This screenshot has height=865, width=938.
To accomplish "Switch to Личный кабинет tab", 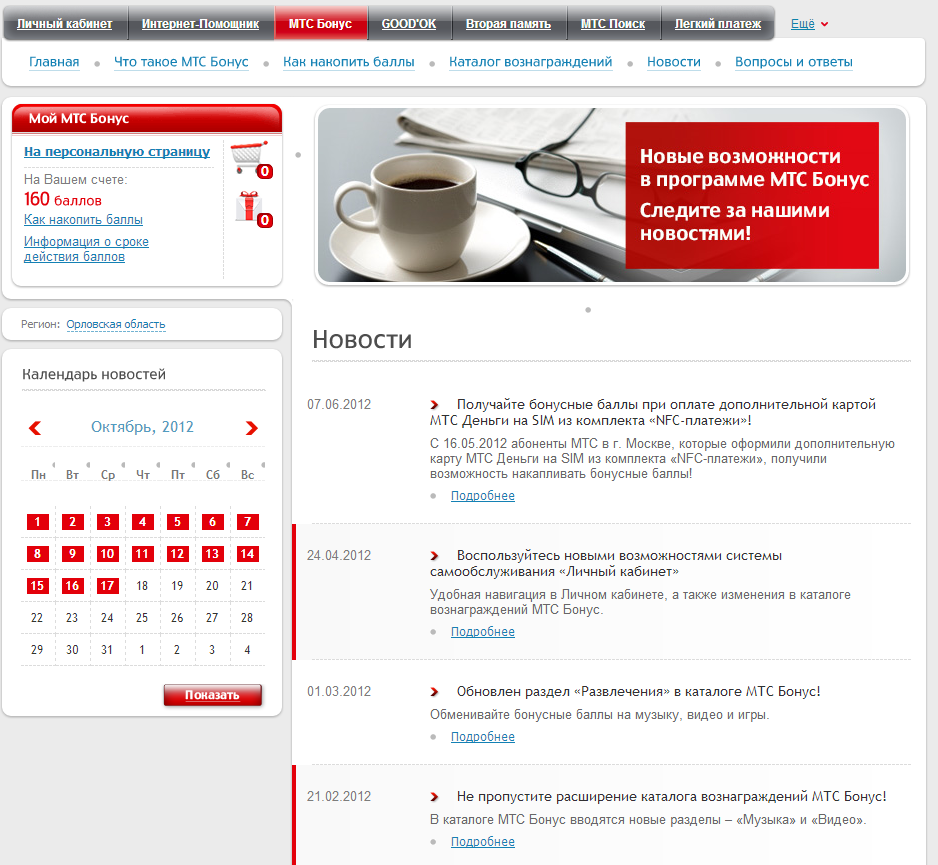I will coord(65,24).
